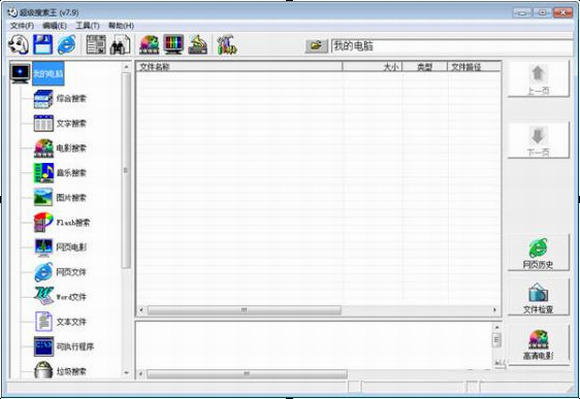The width and height of the screenshot is (580, 399).
Task: Click the sidebar tree scrollbar down arrow
Action: click(x=126, y=373)
